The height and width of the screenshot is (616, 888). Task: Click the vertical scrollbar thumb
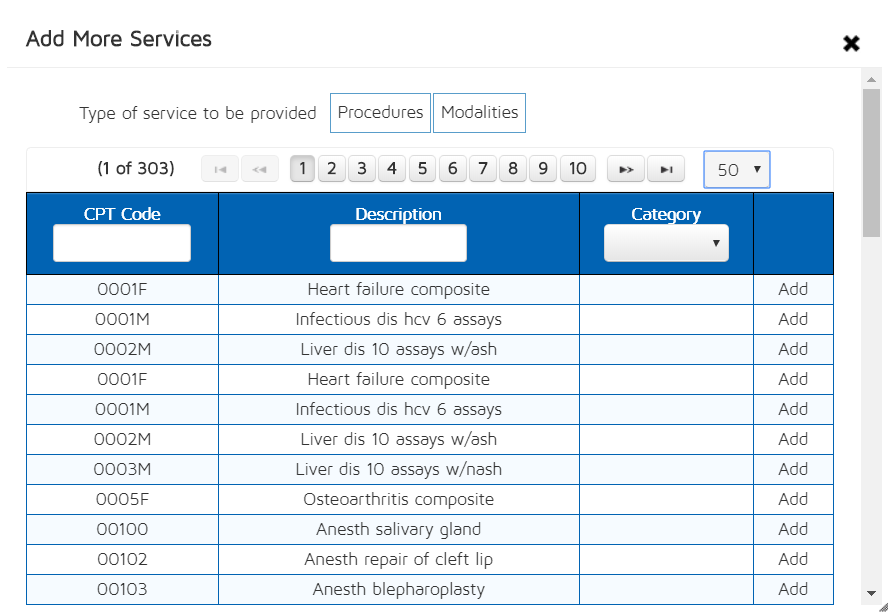(x=871, y=162)
